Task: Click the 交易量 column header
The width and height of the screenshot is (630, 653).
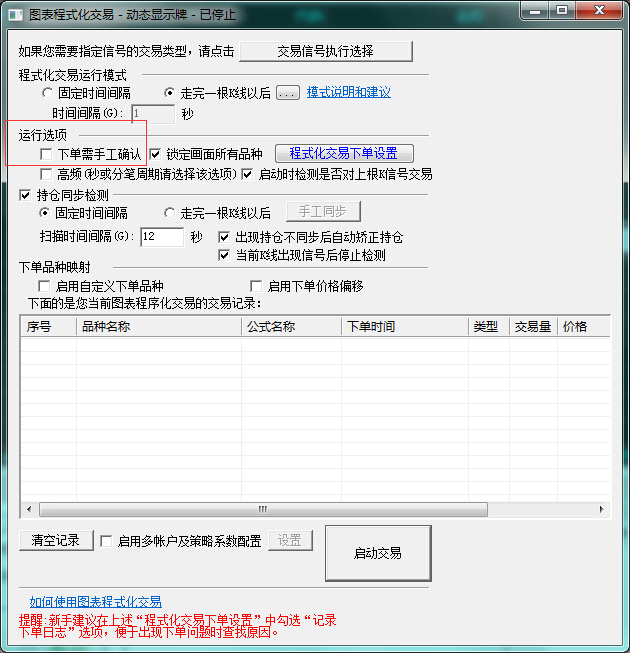Action: coord(533,326)
